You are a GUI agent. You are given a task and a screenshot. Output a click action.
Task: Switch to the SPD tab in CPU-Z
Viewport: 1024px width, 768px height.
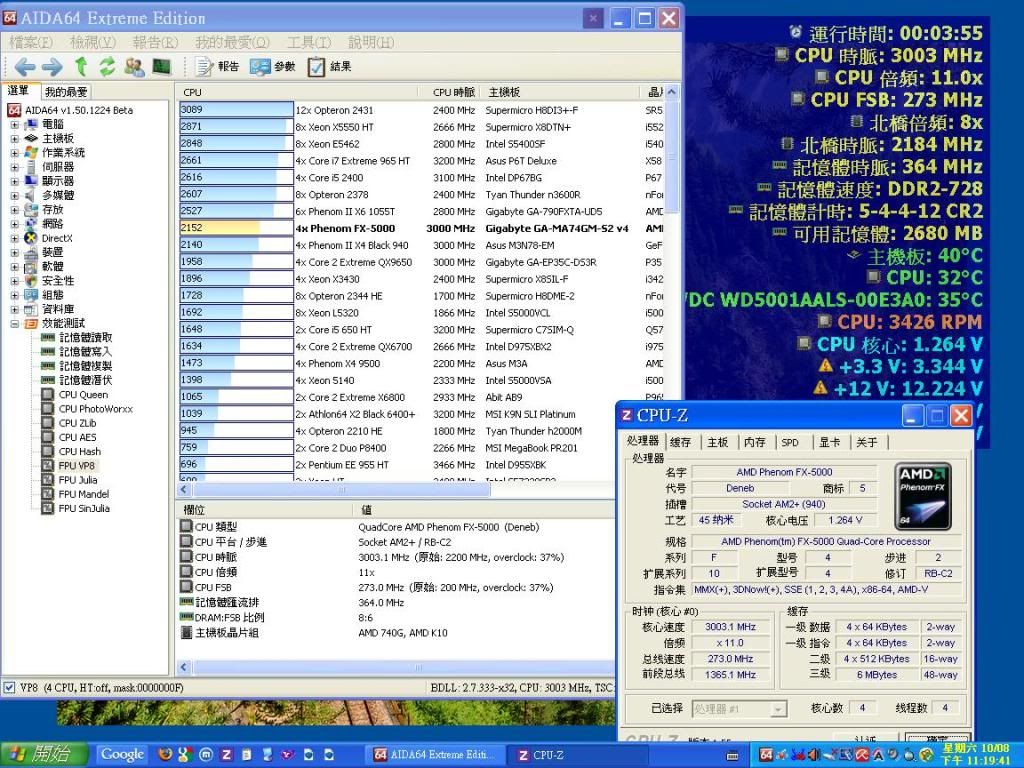[790, 442]
